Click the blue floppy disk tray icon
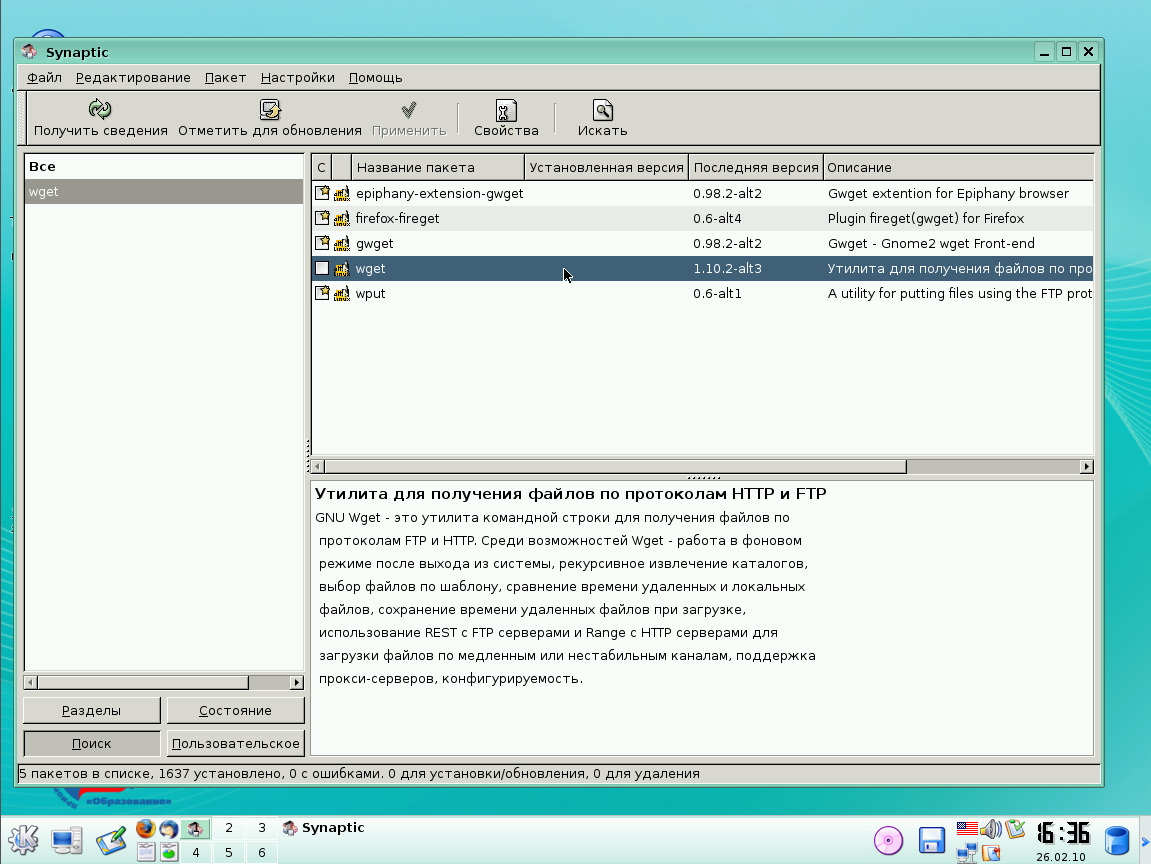 point(932,841)
